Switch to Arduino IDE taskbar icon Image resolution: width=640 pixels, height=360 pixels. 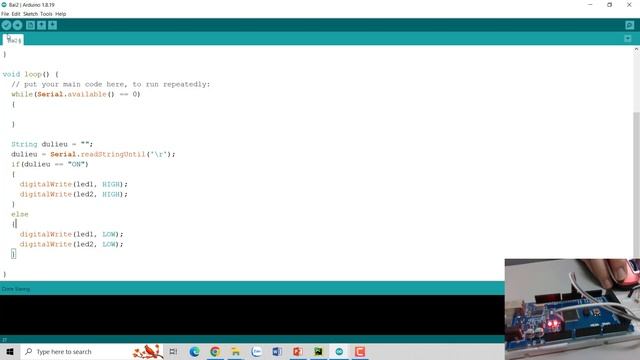(x=339, y=351)
